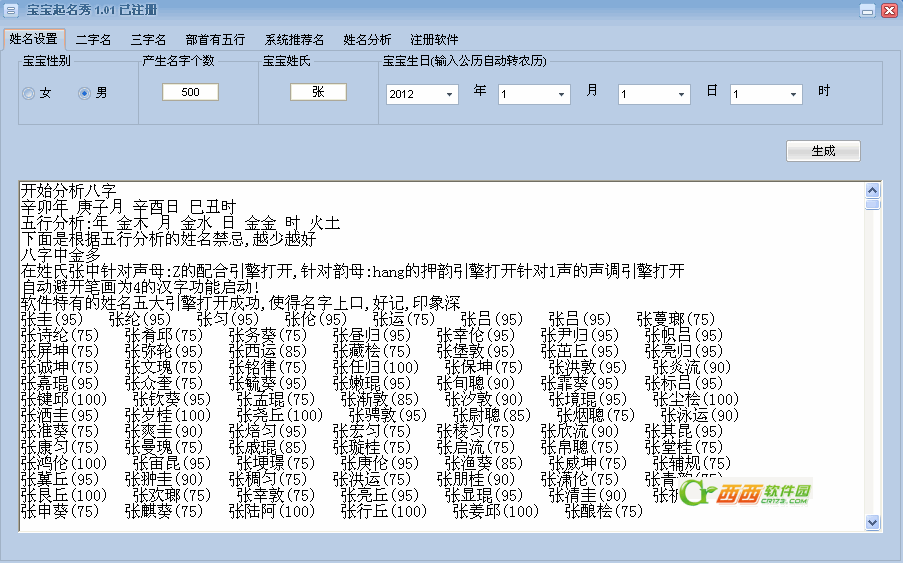903x563 pixels.
Task: Switch to the 三字名 tab
Action: click(148, 40)
